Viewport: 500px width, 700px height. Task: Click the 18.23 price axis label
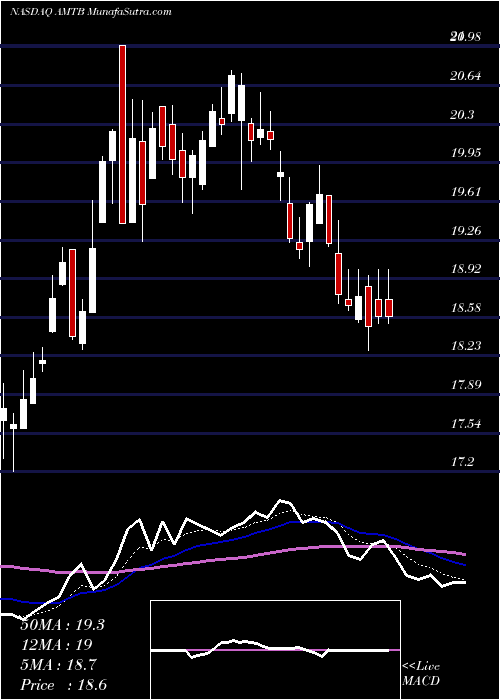pos(466,346)
